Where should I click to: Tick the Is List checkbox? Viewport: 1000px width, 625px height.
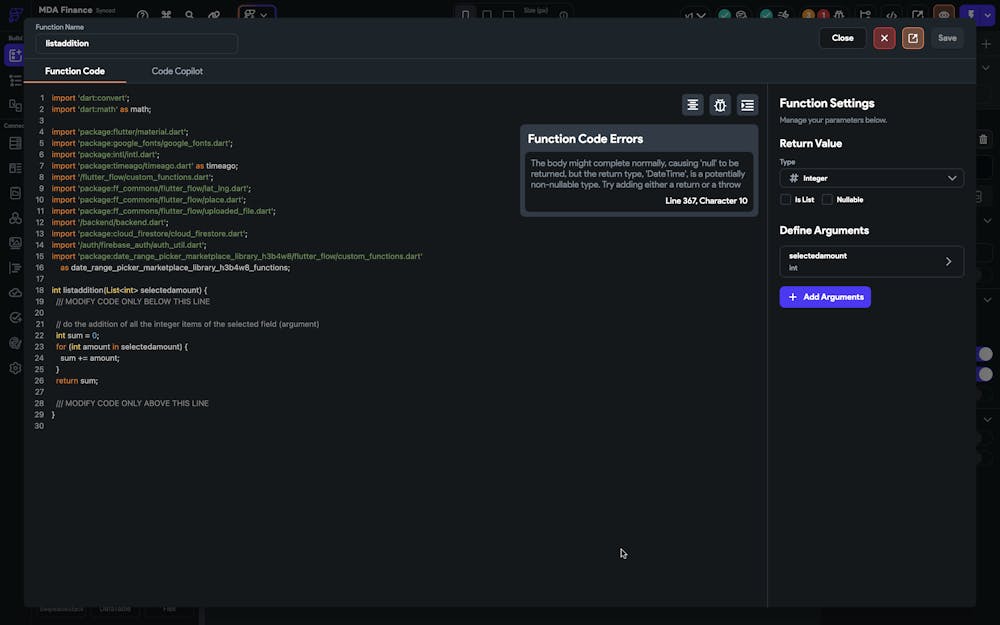click(x=786, y=200)
